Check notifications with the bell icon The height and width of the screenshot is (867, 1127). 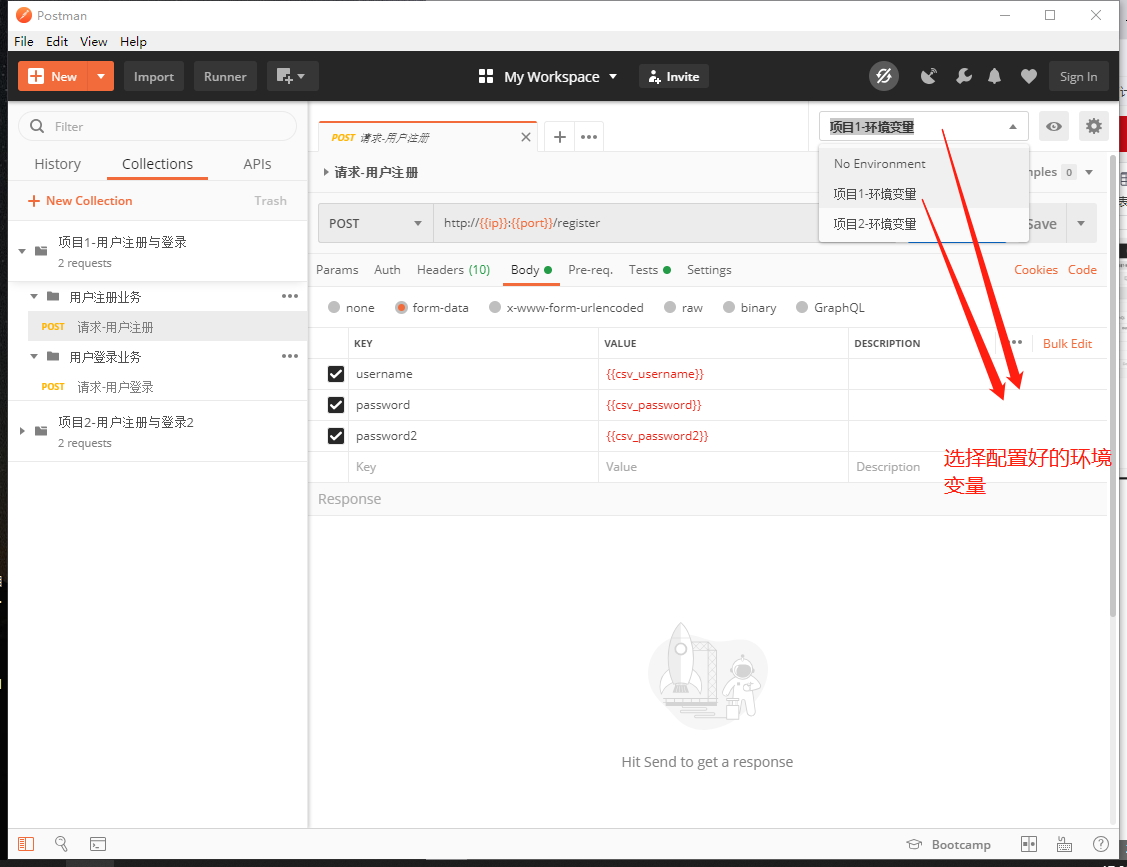[x=996, y=76]
